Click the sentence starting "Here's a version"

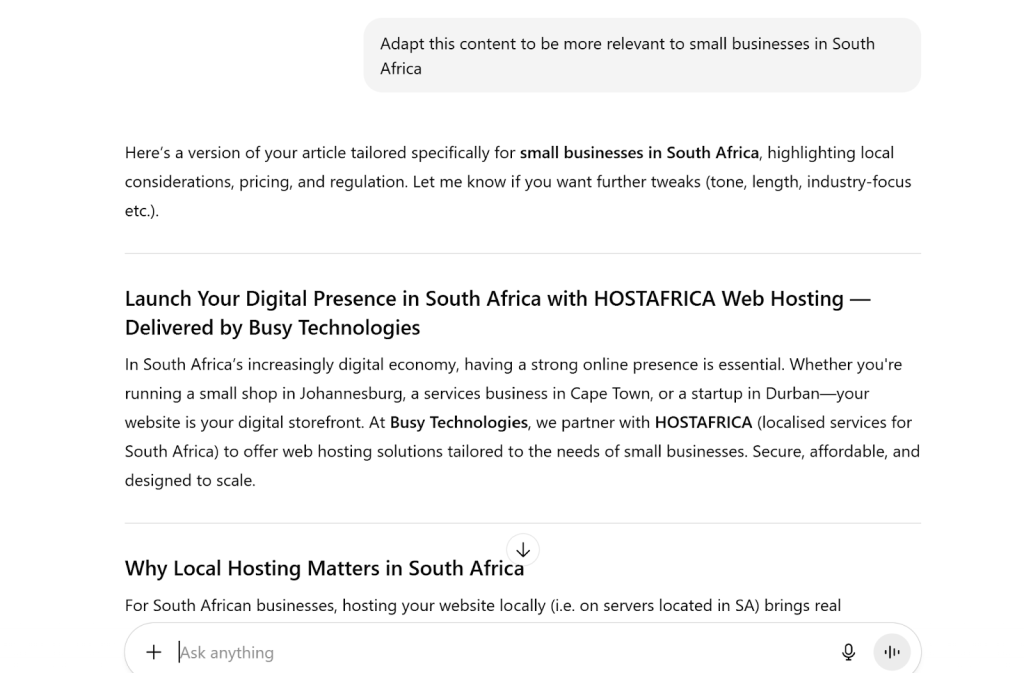point(320,153)
